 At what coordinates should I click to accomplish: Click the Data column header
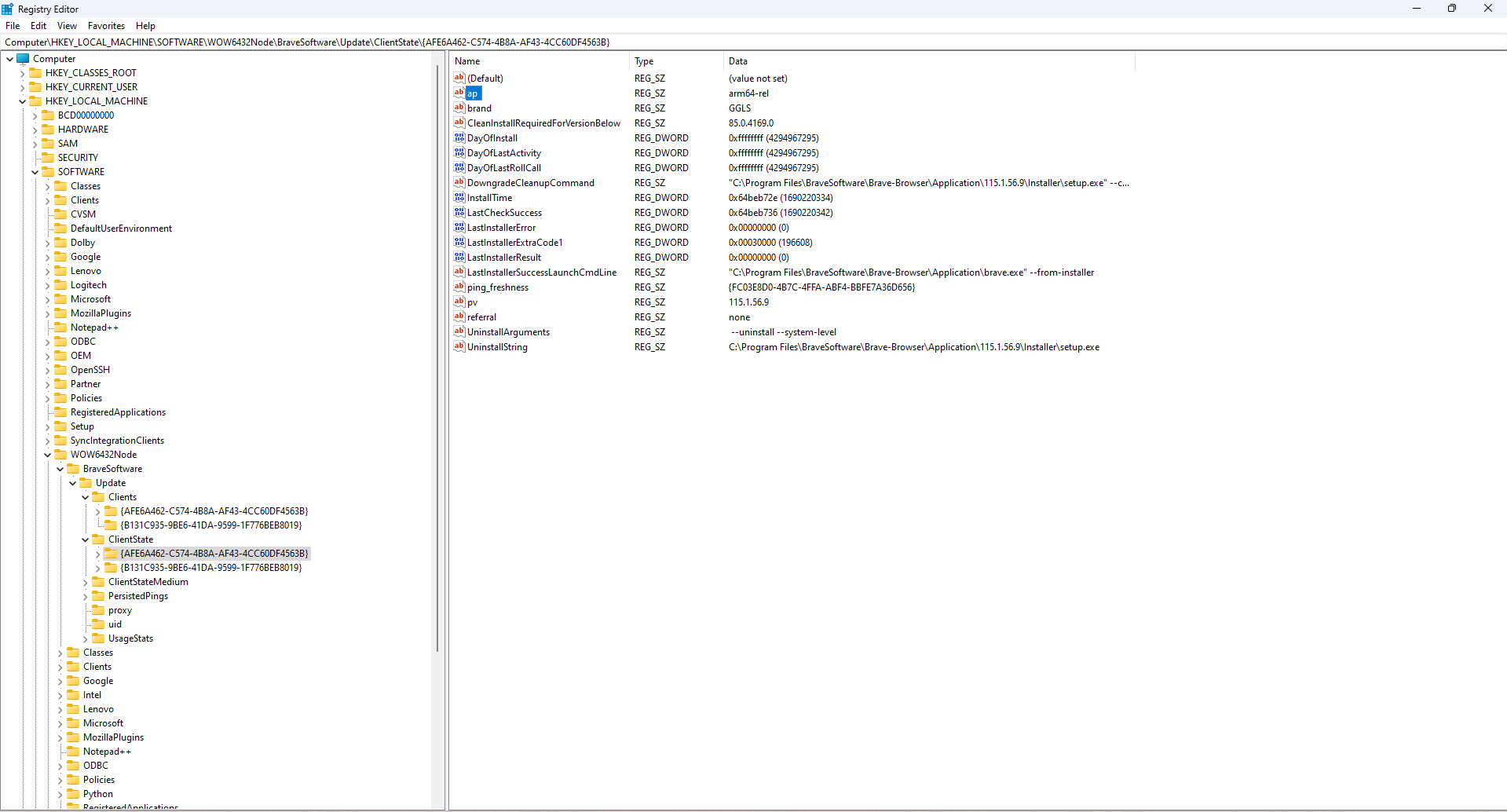click(930, 61)
